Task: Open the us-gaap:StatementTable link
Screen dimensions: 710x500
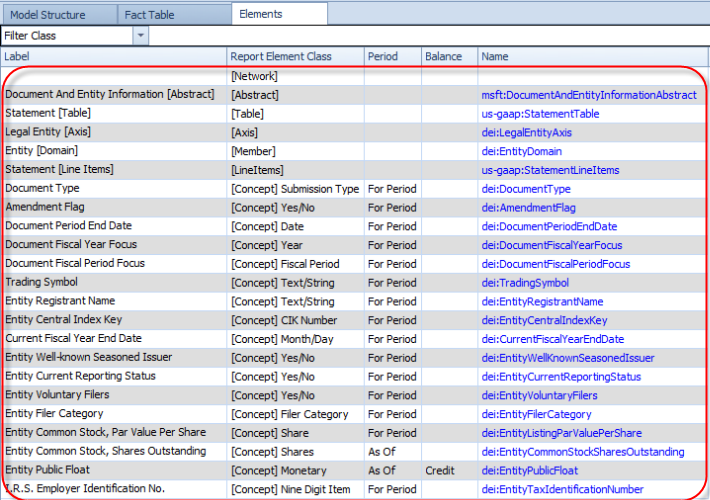Action: pos(540,114)
